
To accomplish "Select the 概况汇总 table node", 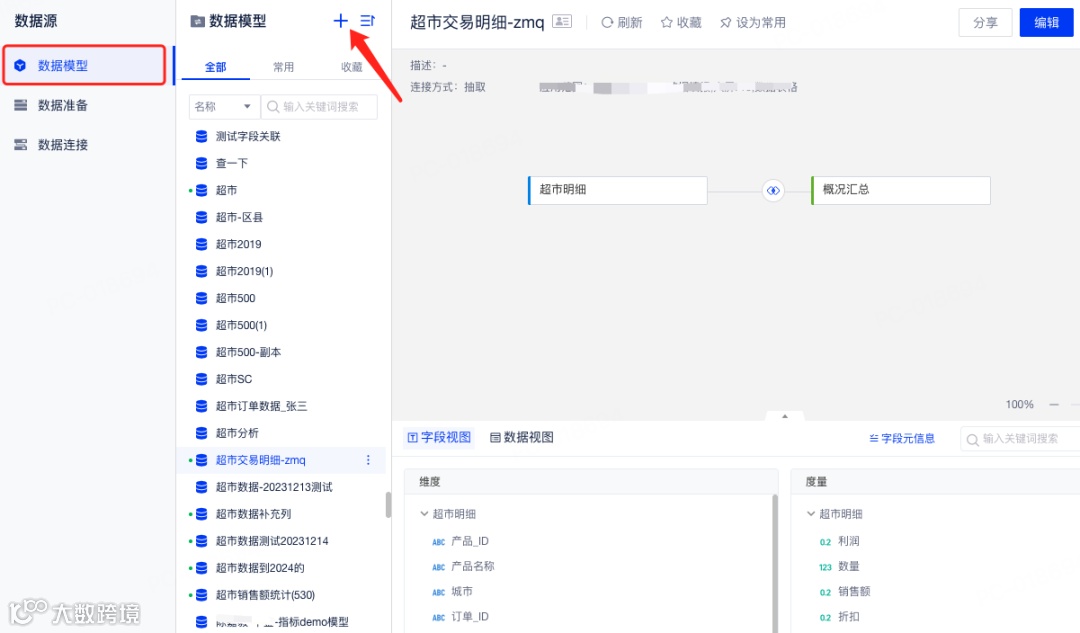I will pyautogui.click(x=901, y=190).
